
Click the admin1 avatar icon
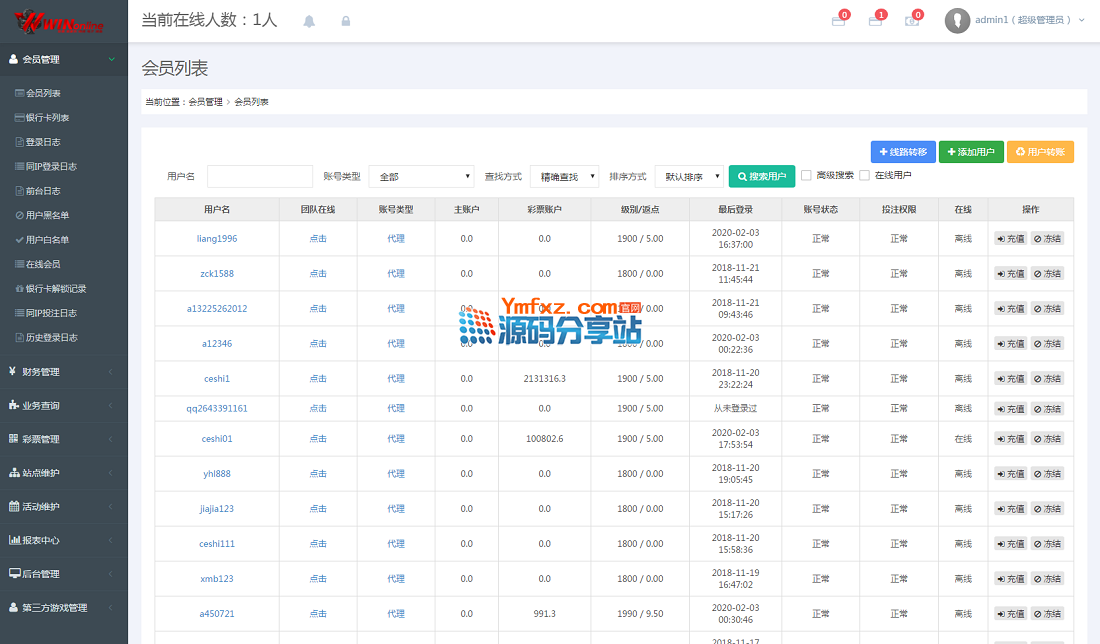click(957, 20)
